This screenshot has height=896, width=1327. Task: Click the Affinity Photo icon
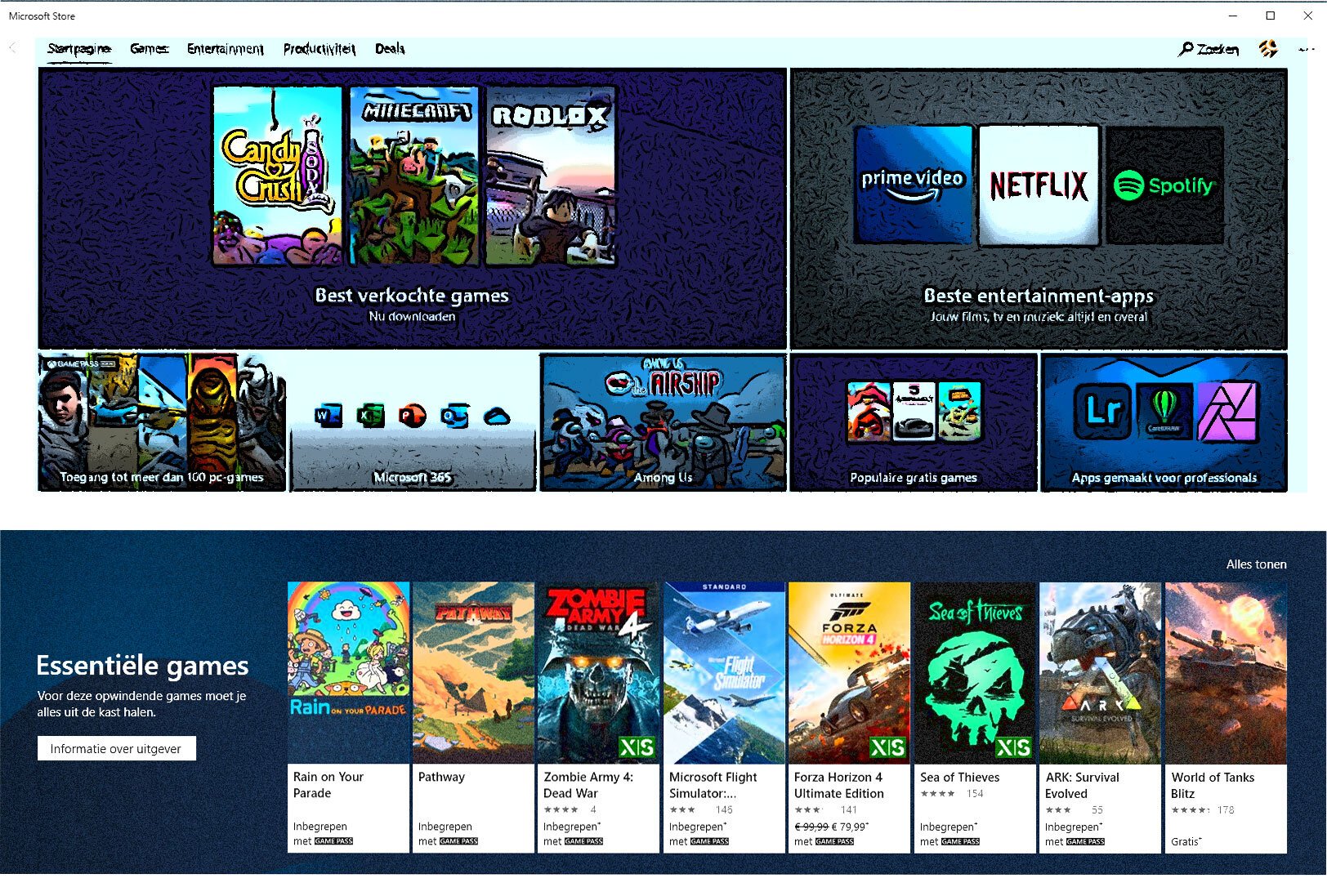click(x=1226, y=411)
